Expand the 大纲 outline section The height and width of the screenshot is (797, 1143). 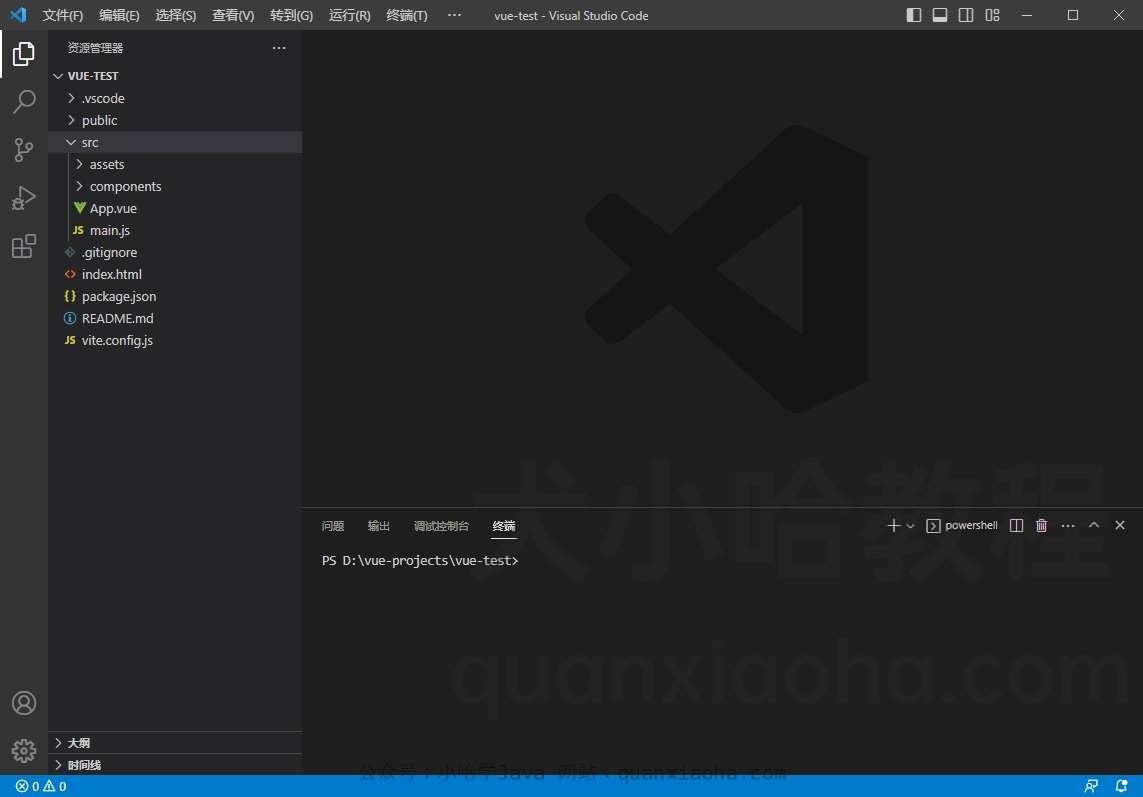(78, 743)
